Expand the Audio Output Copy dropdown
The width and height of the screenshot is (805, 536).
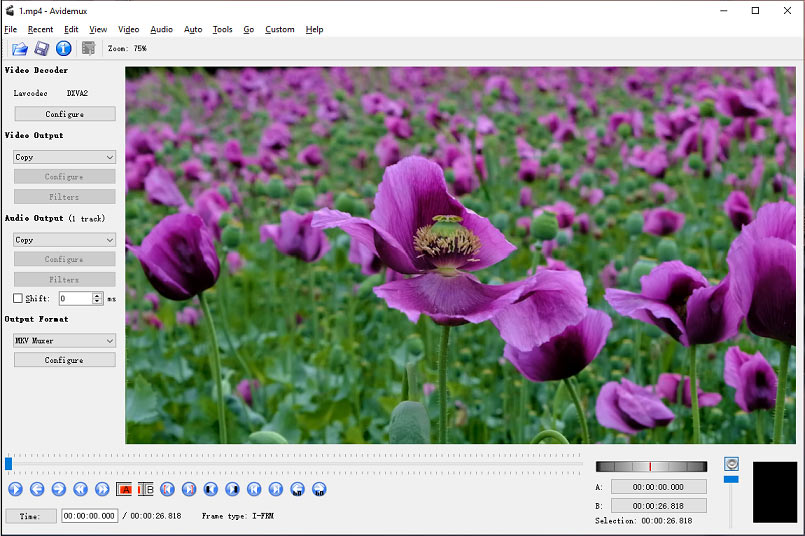pyautogui.click(x=65, y=240)
